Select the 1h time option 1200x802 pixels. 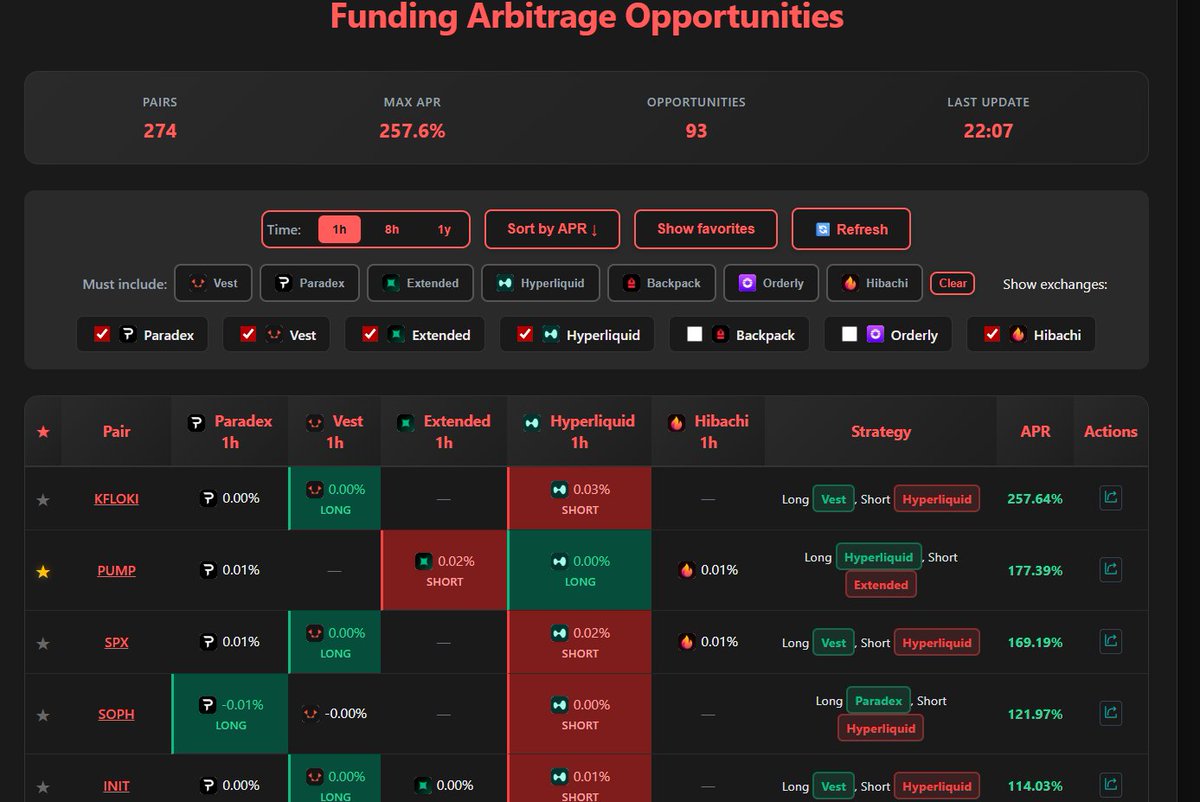(339, 229)
